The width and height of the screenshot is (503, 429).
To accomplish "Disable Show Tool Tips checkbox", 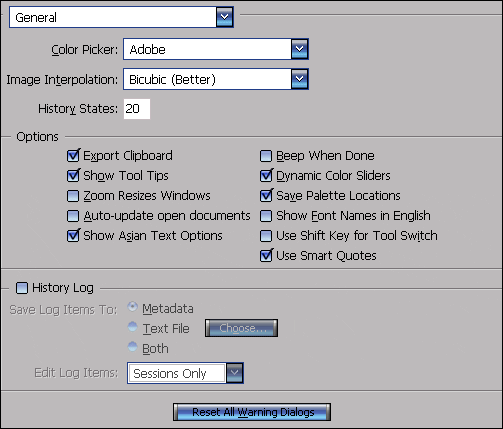I will click(x=73, y=176).
